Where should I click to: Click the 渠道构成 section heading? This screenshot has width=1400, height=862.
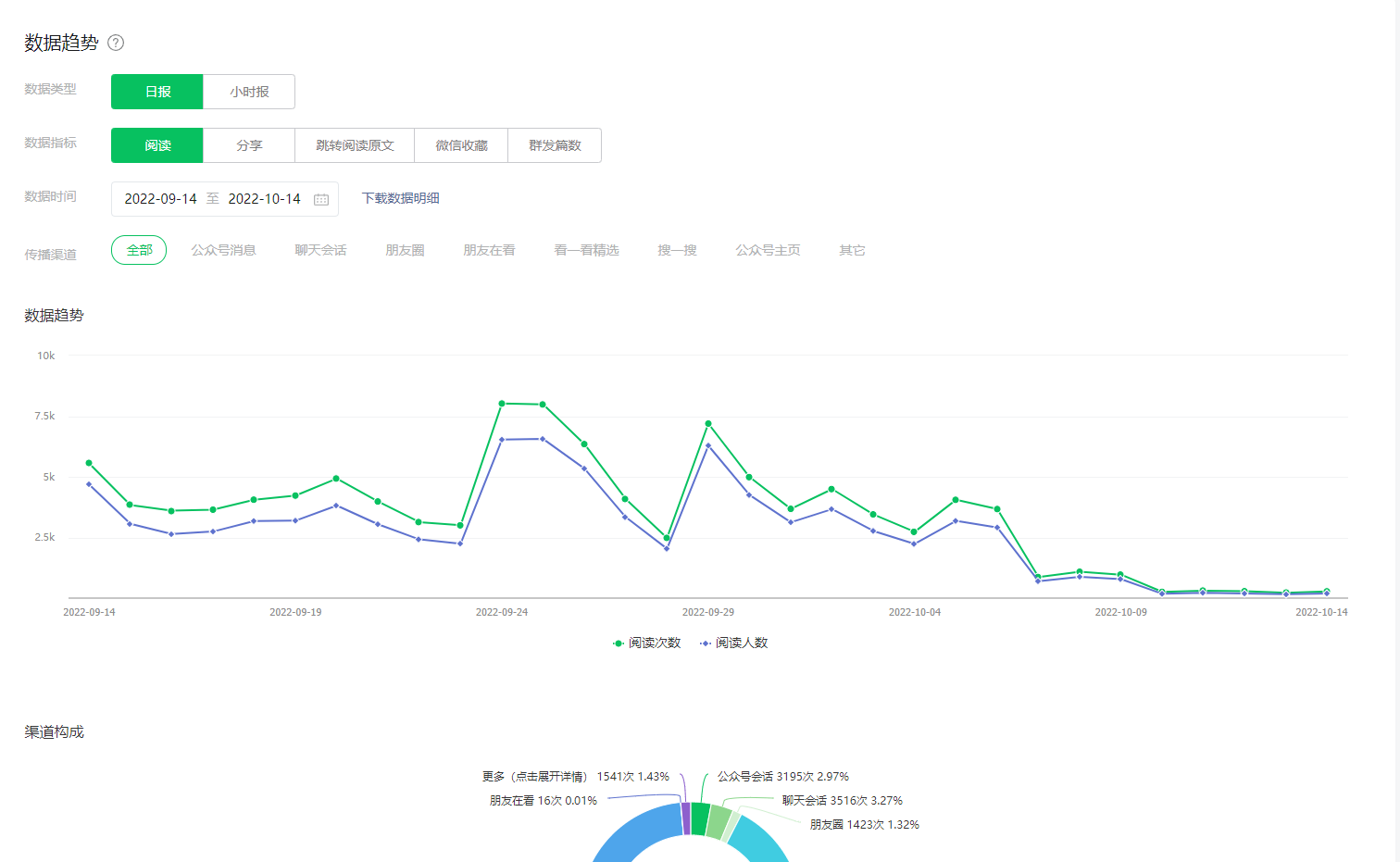[x=54, y=732]
